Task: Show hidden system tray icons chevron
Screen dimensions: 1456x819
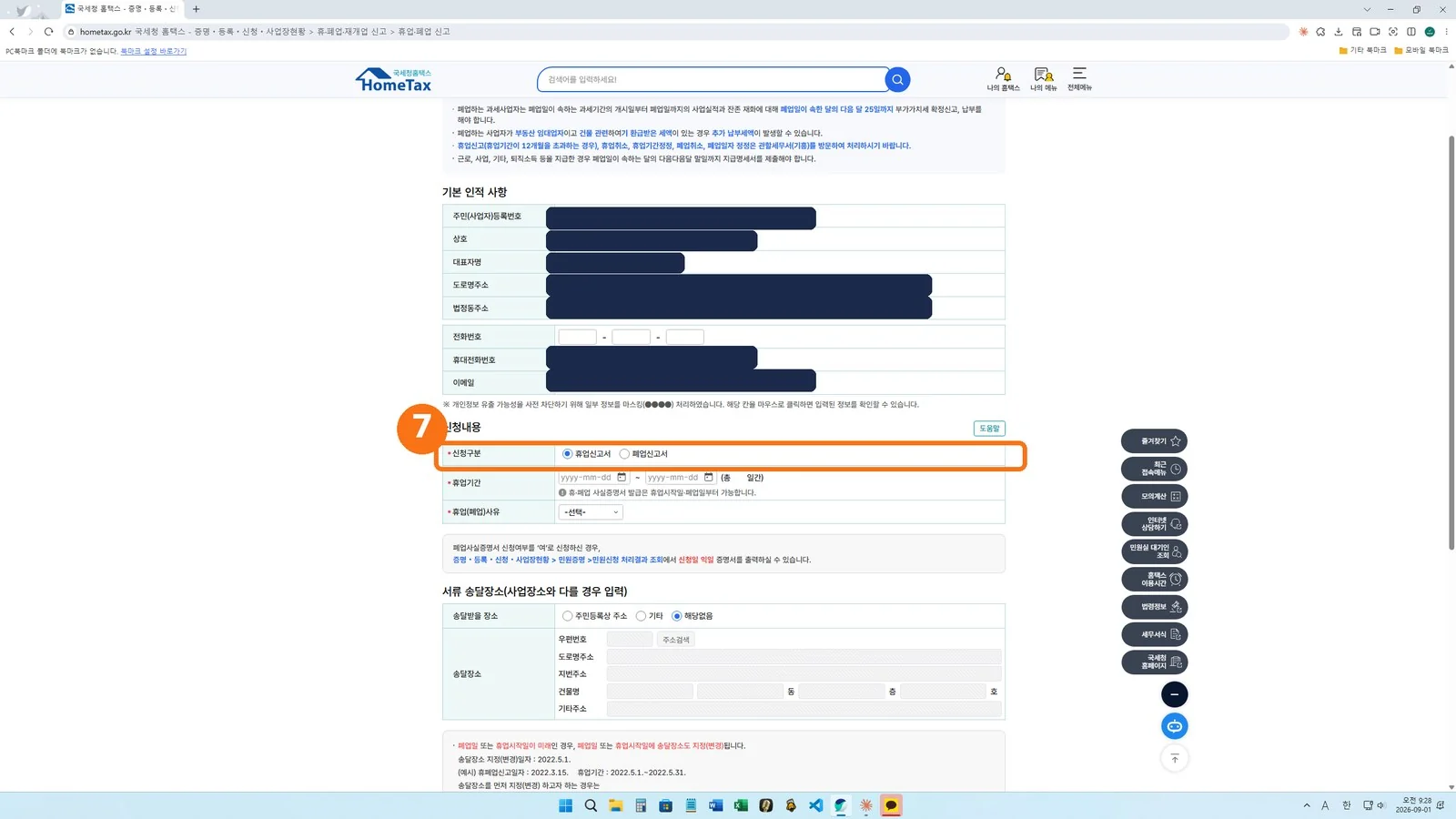Action: pyautogui.click(x=1307, y=805)
